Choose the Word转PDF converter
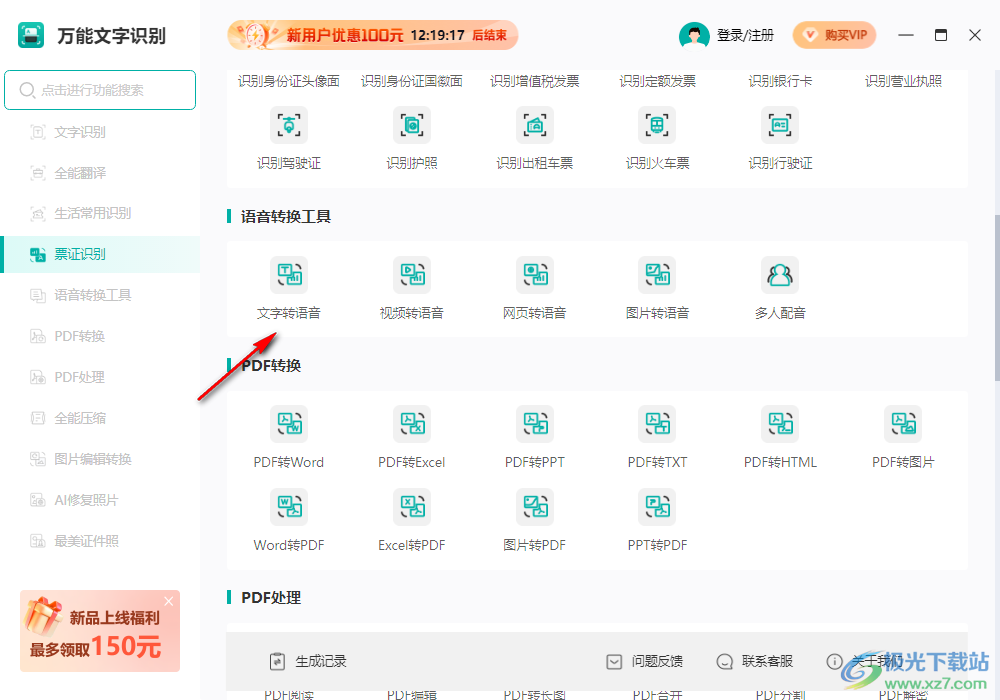 coord(289,521)
